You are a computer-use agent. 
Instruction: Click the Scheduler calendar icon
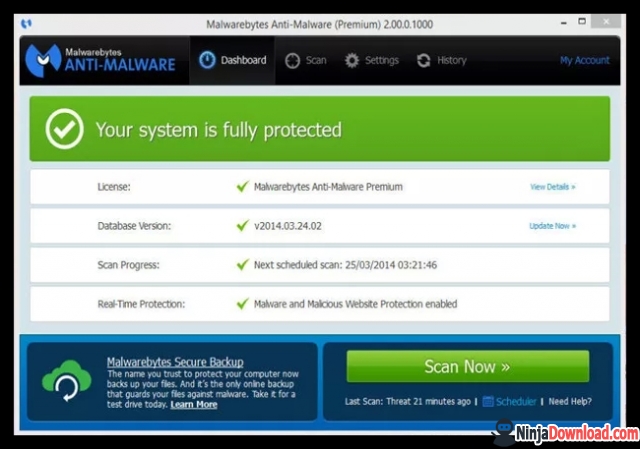point(488,401)
